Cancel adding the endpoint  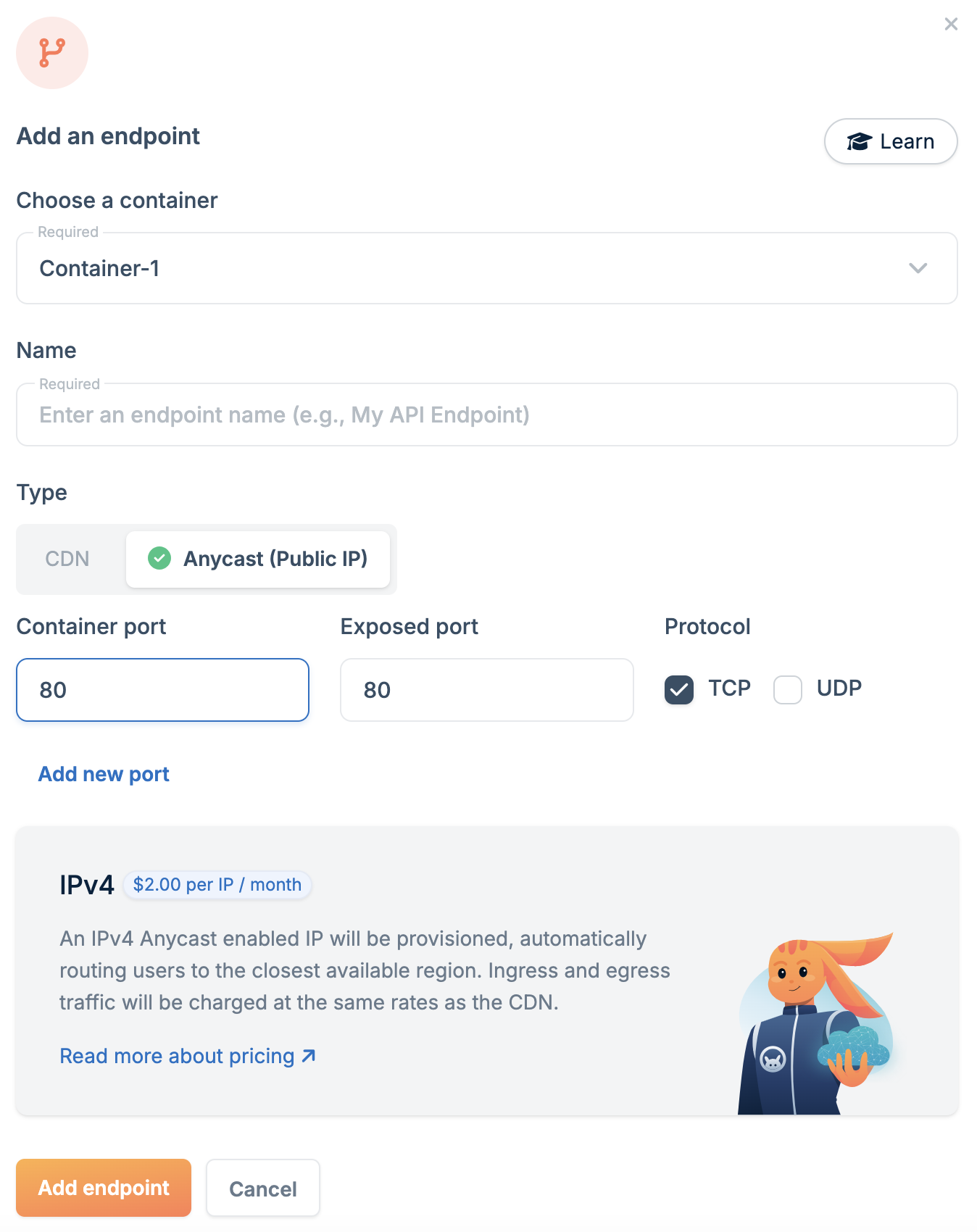[263, 1189]
